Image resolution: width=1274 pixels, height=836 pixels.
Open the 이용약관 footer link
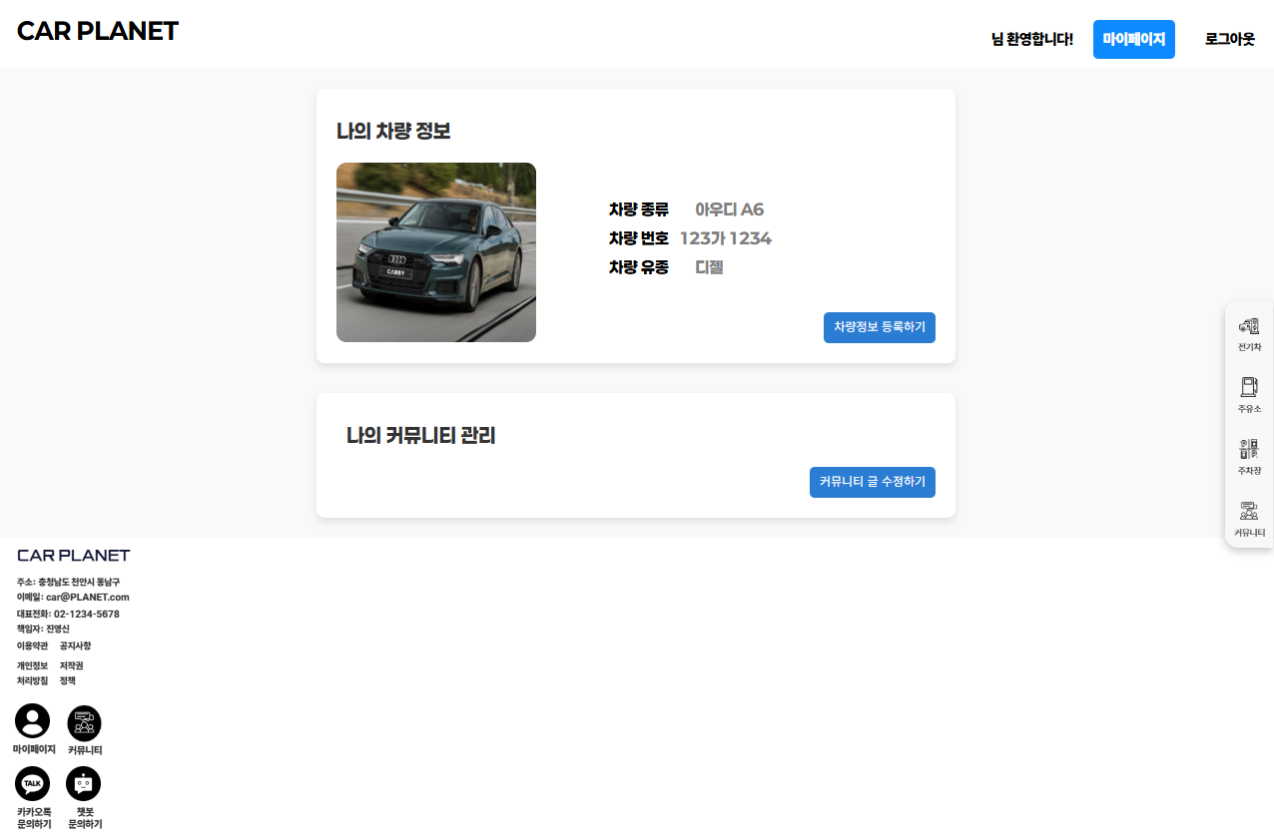coord(32,646)
